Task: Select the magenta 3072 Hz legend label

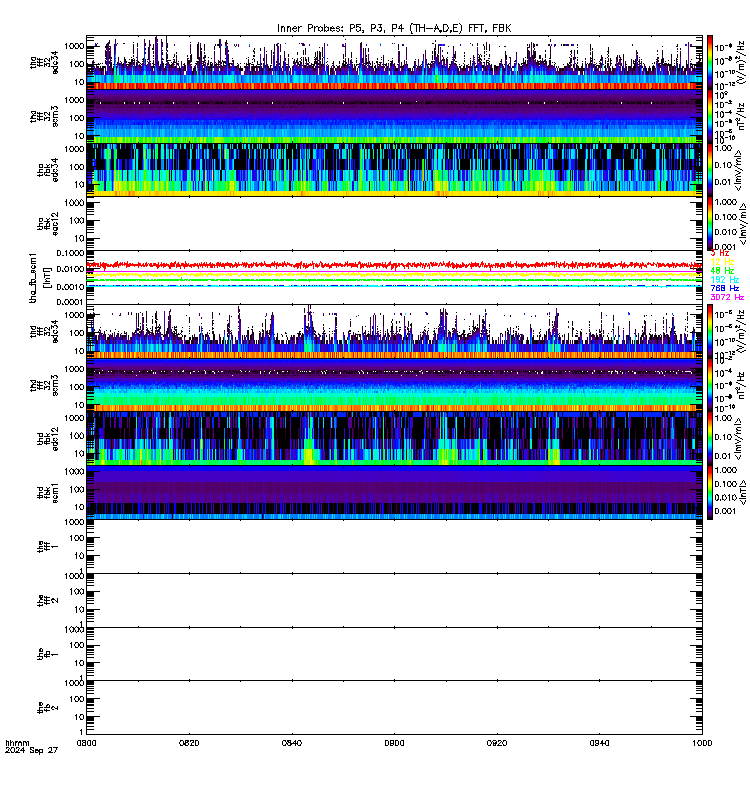Action: tap(727, 297)
